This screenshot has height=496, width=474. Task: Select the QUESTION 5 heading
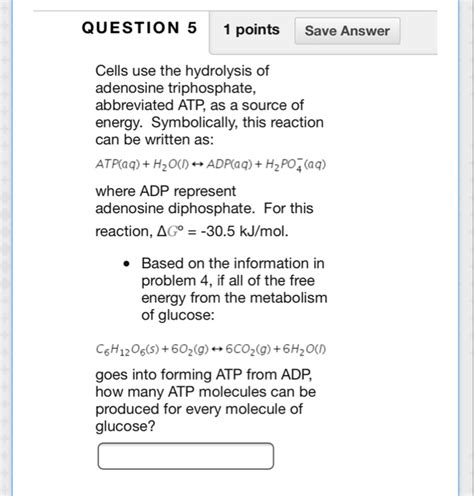(139, 28)
